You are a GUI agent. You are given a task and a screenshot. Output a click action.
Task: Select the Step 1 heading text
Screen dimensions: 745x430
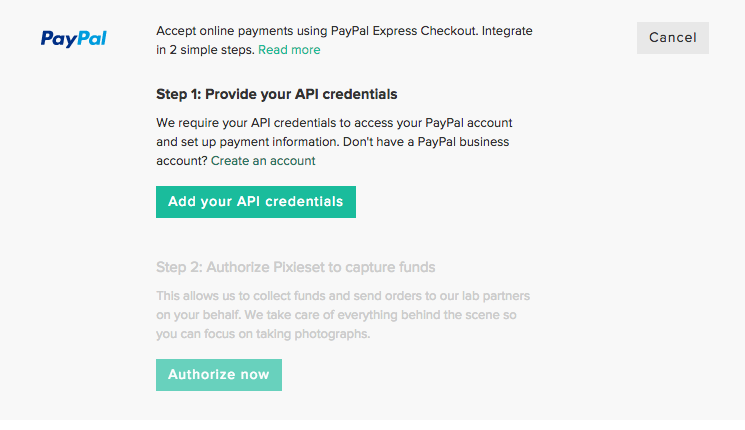coord(277,94)
